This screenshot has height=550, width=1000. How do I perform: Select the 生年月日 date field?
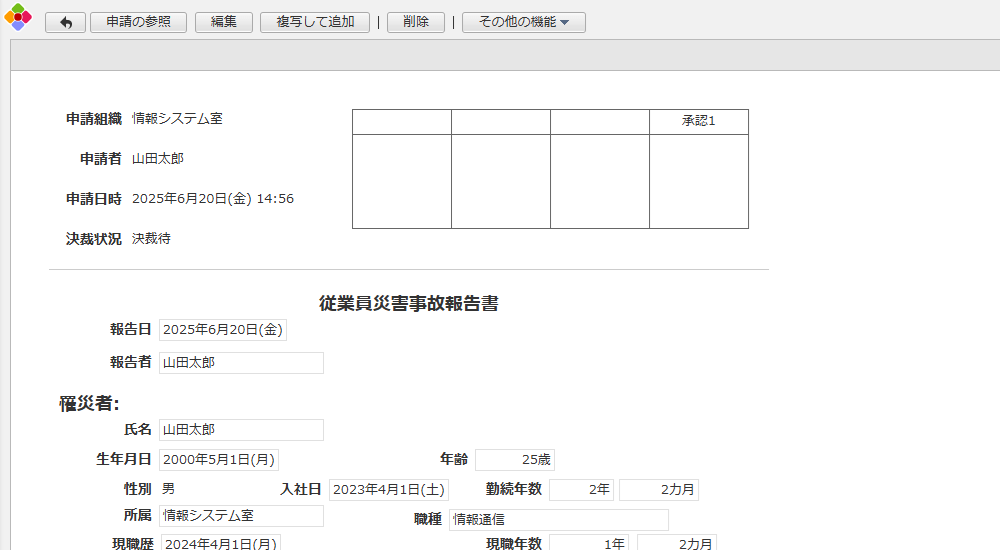(x=219, y=460)
